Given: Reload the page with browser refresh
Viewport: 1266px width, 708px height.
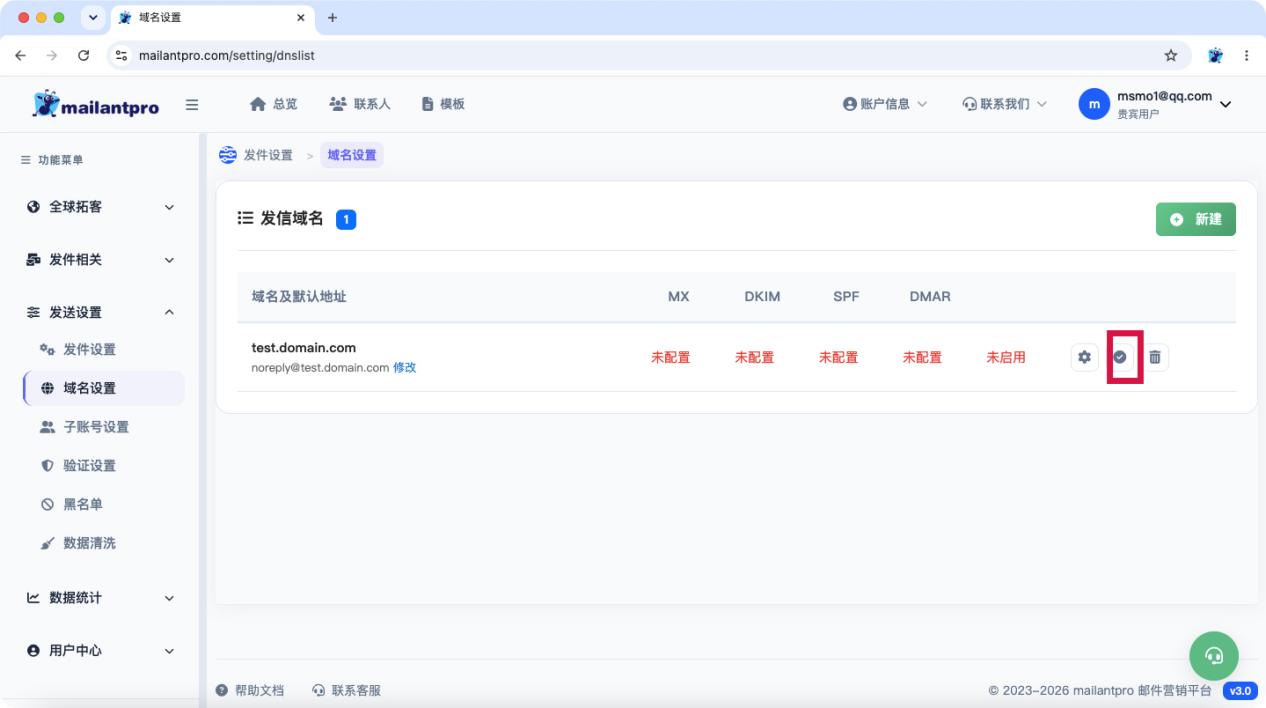Looking at the screenshot, I should point(83,55).
